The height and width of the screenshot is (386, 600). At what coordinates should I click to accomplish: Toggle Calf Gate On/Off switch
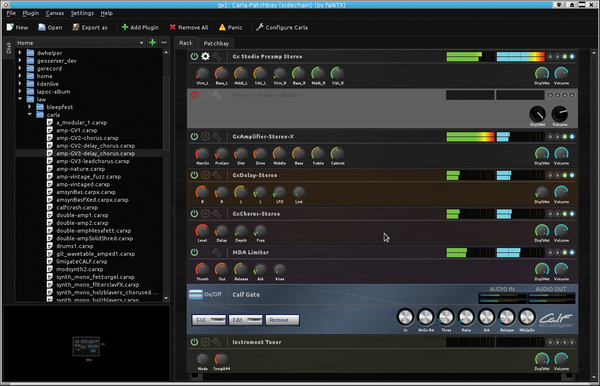point(196,294)
